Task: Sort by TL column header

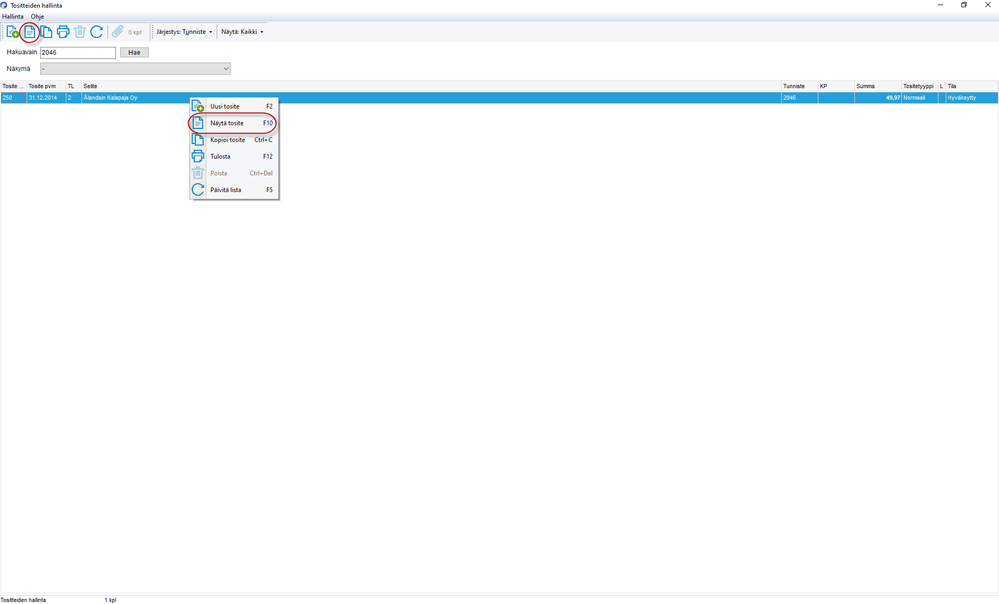Action: 73,86
